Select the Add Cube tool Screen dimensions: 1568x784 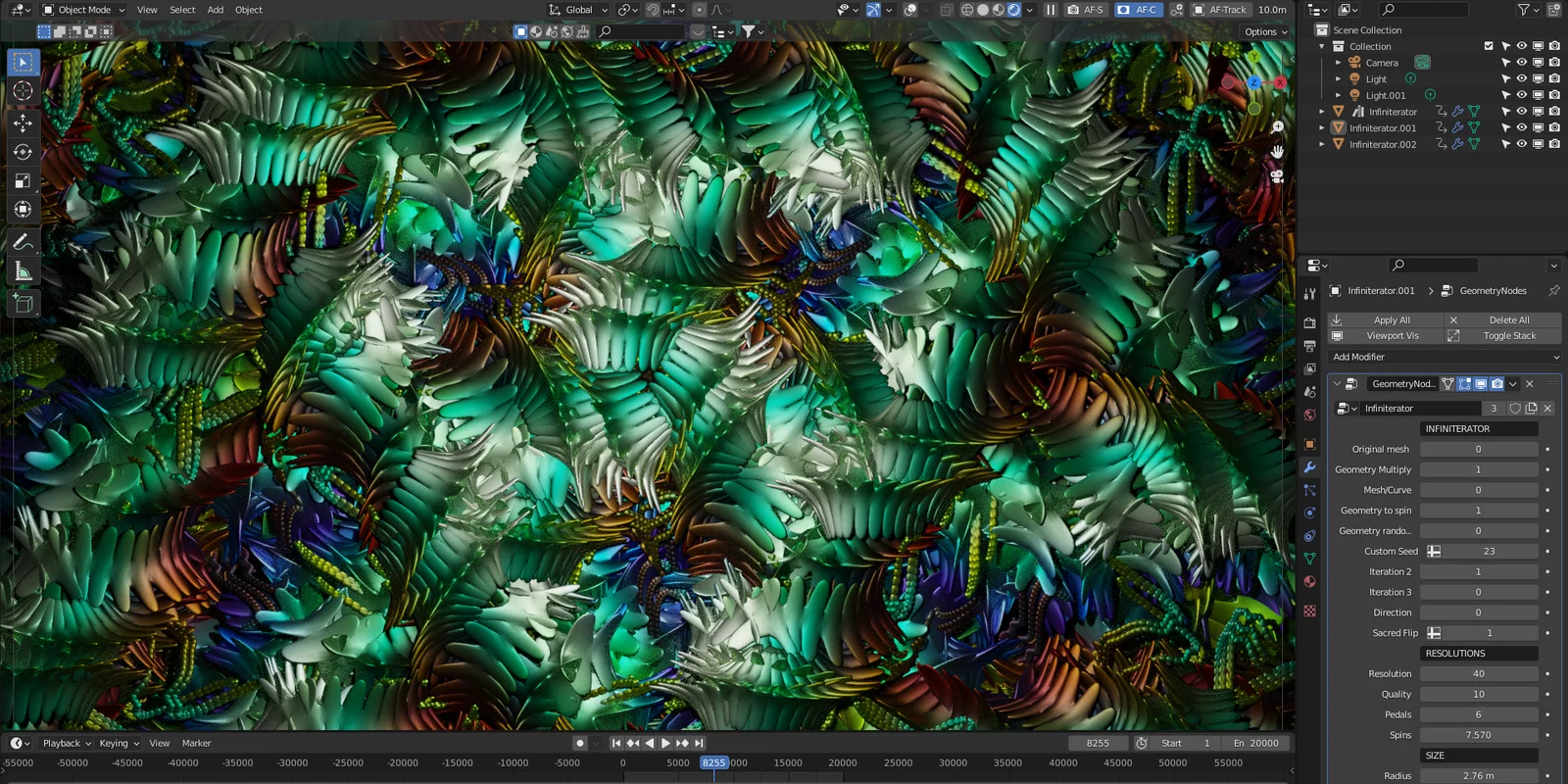(24, 304)
